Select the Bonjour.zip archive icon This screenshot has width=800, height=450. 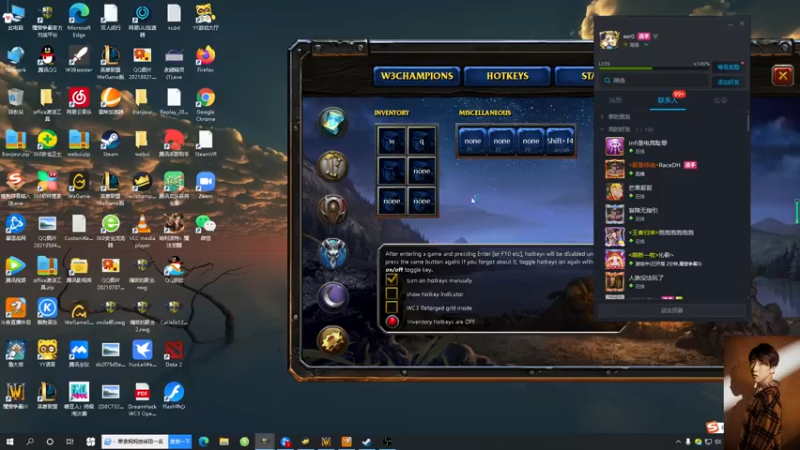(15, 143)
